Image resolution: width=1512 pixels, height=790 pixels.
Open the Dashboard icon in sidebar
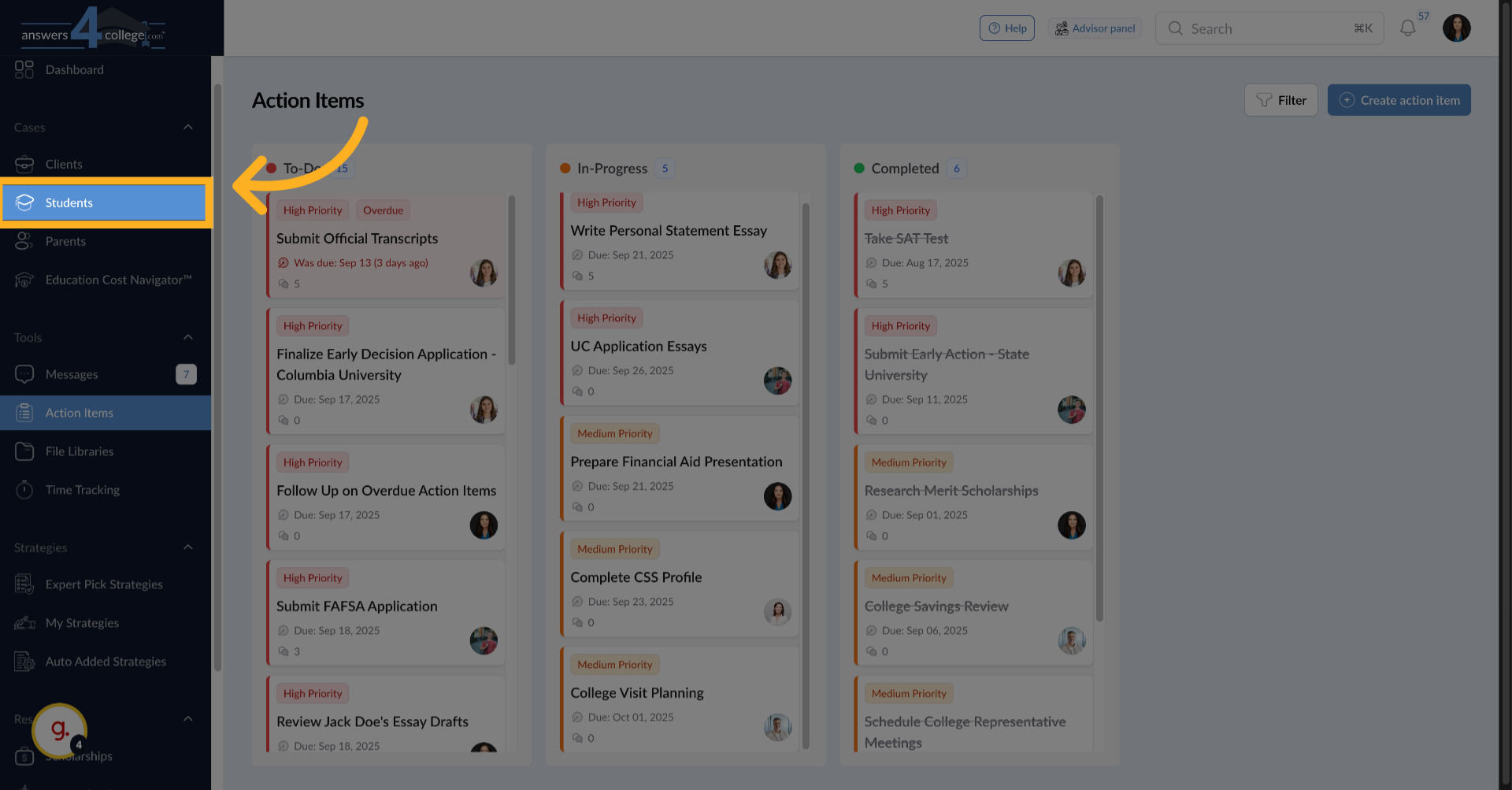click(x=24, y=69)
